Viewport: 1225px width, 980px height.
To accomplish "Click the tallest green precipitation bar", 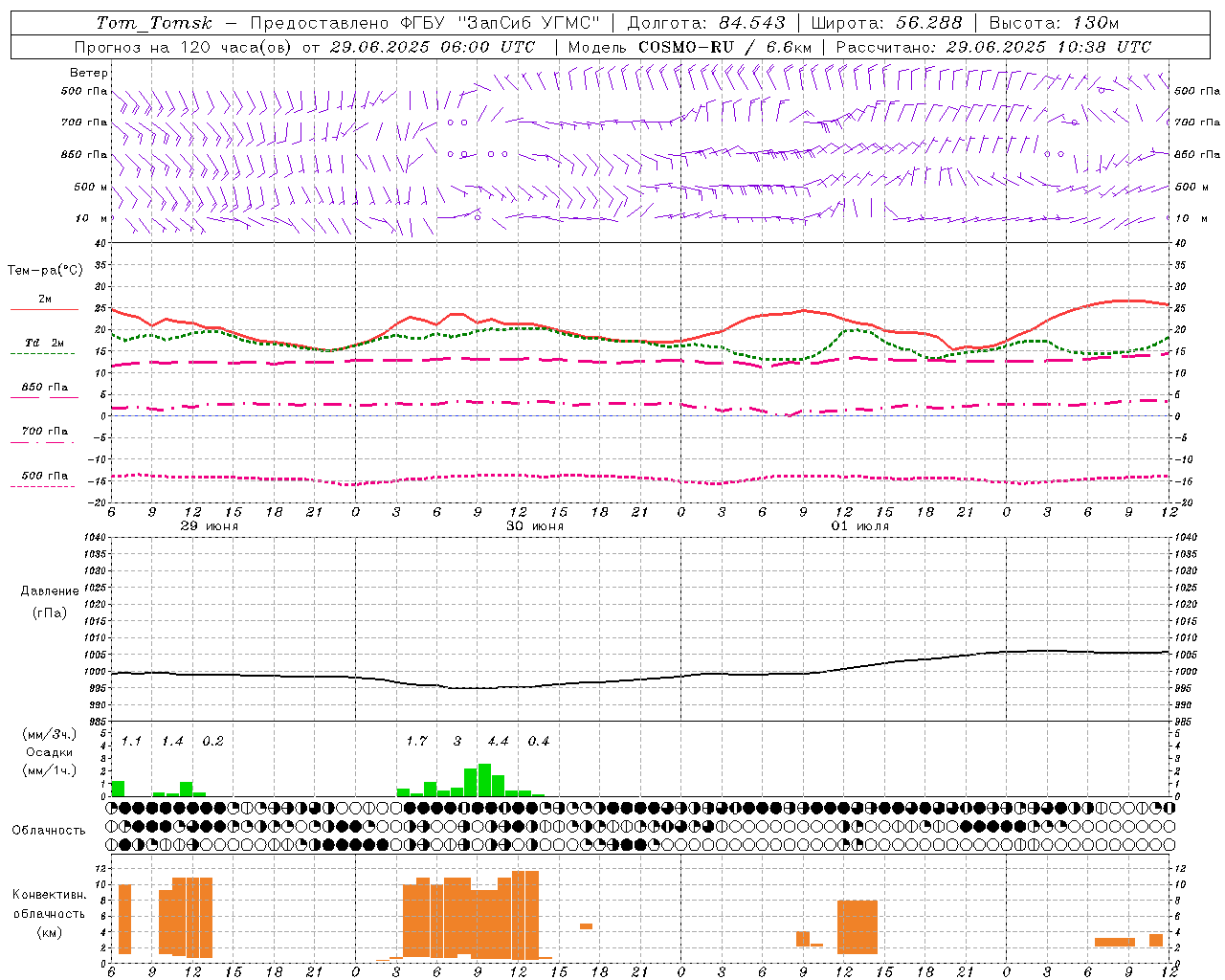I will tap(484, 780).
